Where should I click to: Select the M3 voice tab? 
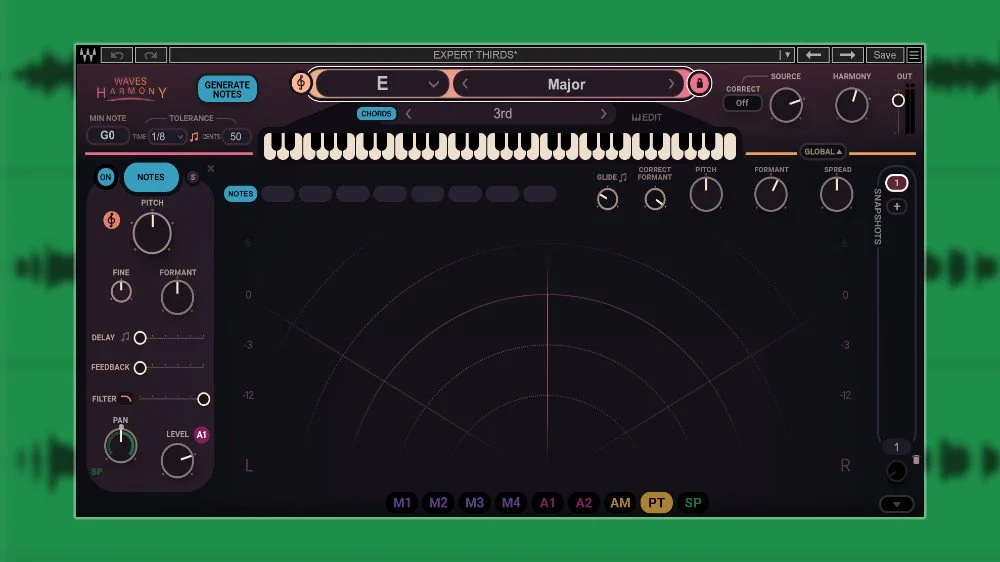coord(474,503)
